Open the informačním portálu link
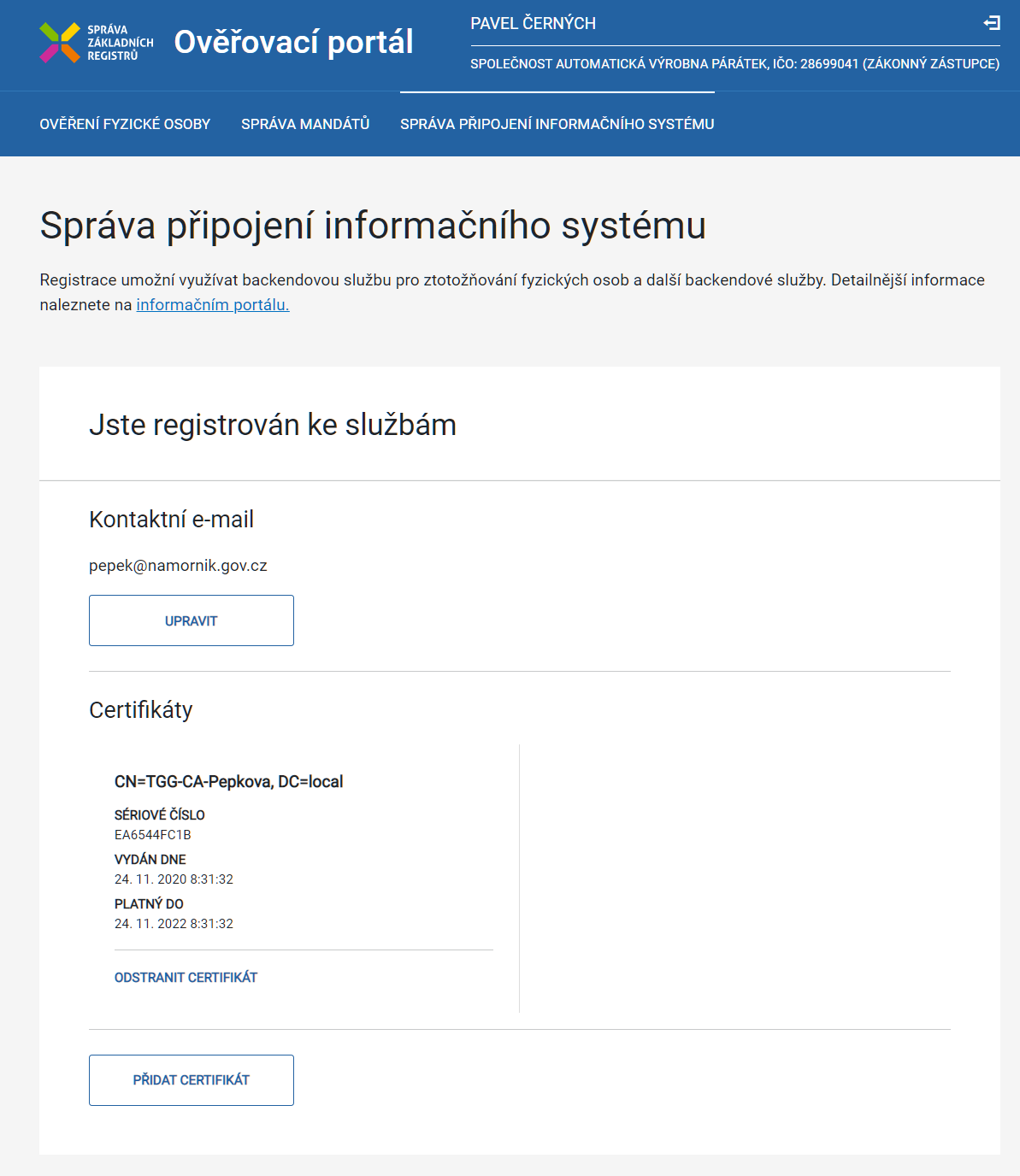This screenshot has width=1020, height=1176. 213,305
